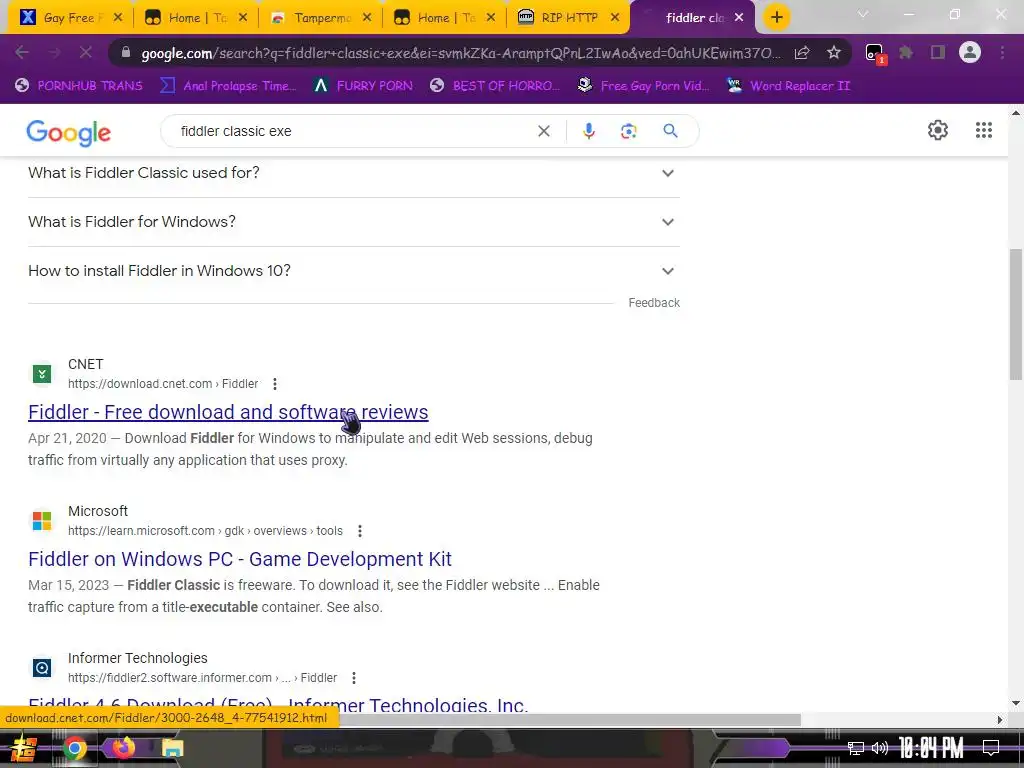Open the tab search dropdown arrow
This screenshot has height=768, width=1024.
863,14
